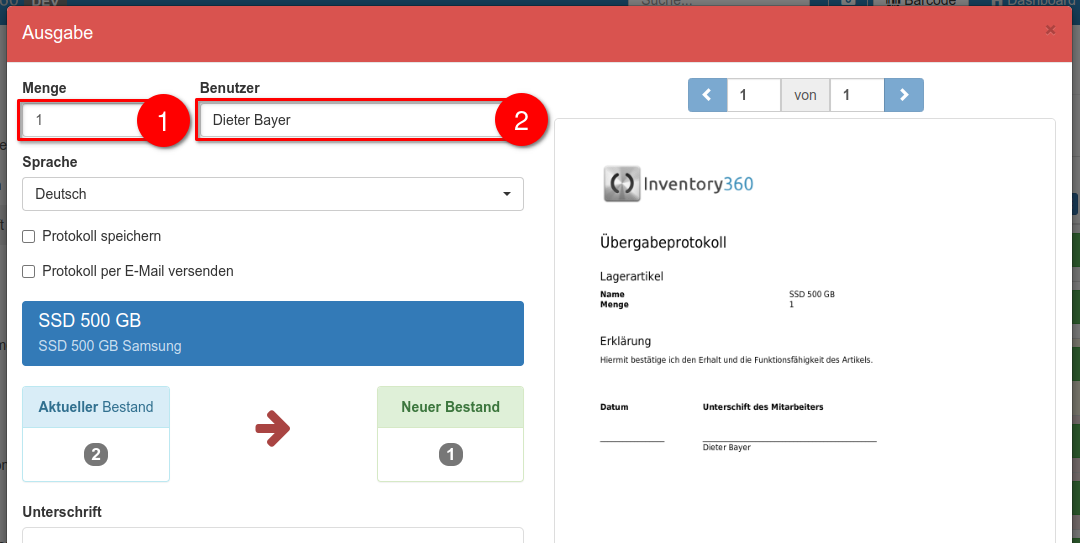Viewport: 1080px width, 543px height.
Task: Click the current page number field
Action: (x=753, y=95)
